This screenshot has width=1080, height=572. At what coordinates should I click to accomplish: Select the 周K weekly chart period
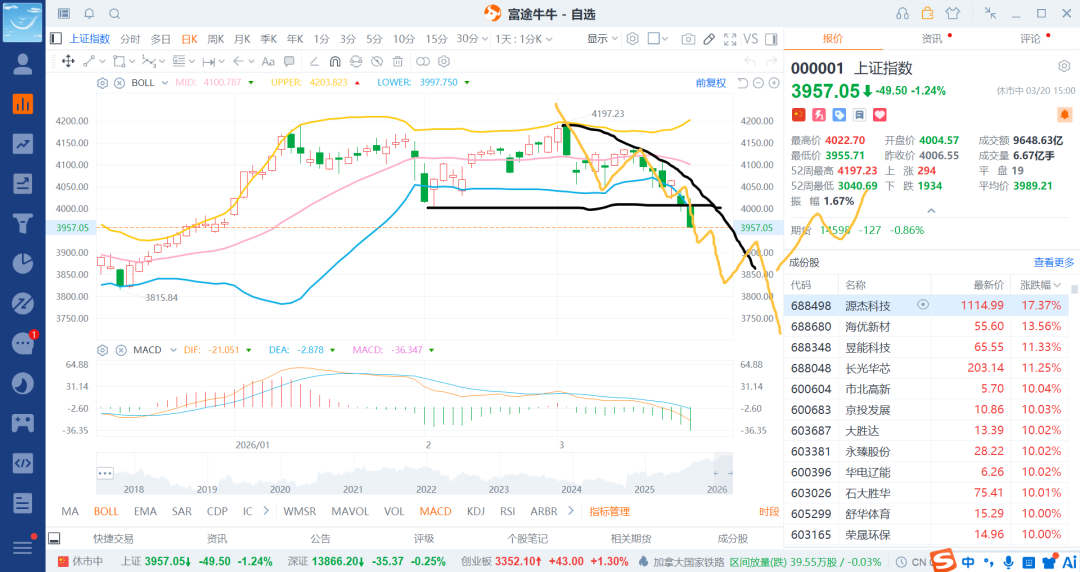point(216,39)
